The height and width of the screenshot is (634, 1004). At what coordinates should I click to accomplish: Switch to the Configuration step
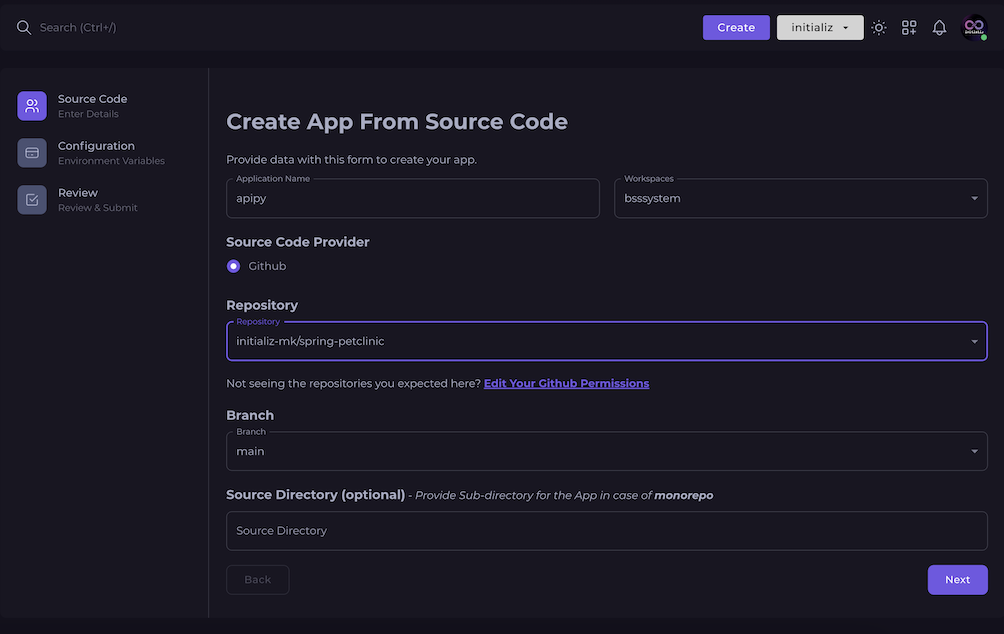coord(97,152)
